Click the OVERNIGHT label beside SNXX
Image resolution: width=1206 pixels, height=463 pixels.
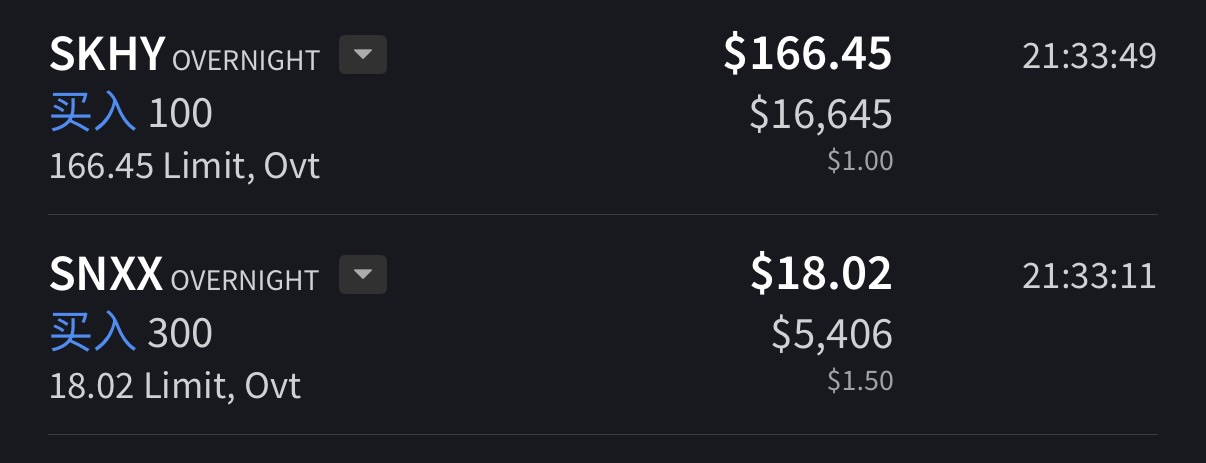click(x=245, y=281)
